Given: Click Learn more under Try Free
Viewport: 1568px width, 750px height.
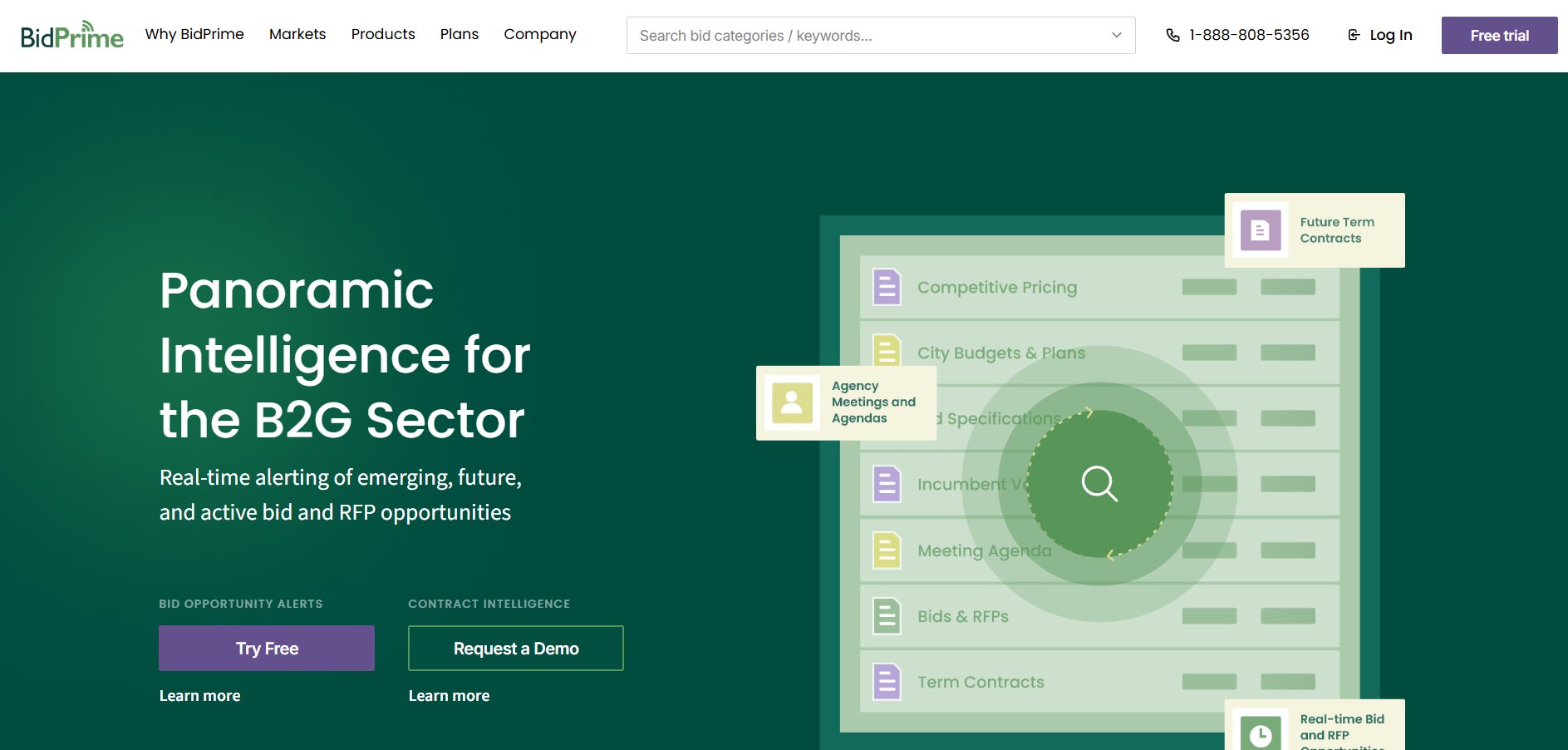Looking at the screenshot, I should click(x=200, y=696).
